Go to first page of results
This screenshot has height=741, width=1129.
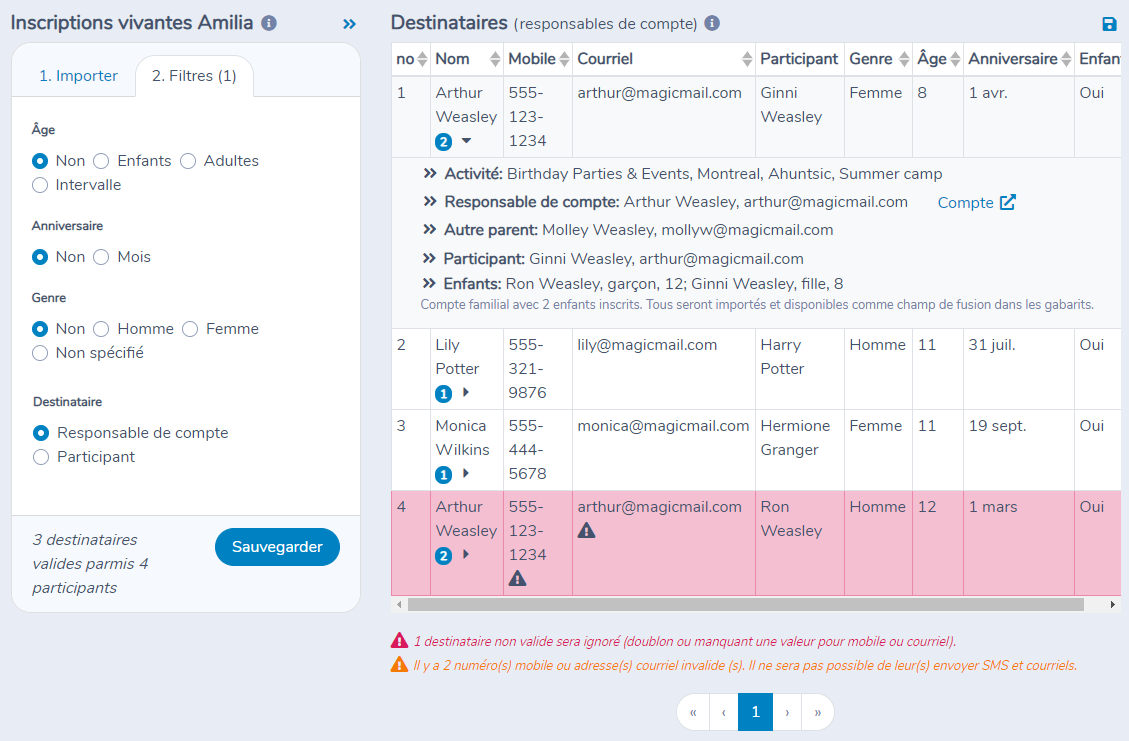[x=693, y=712]
